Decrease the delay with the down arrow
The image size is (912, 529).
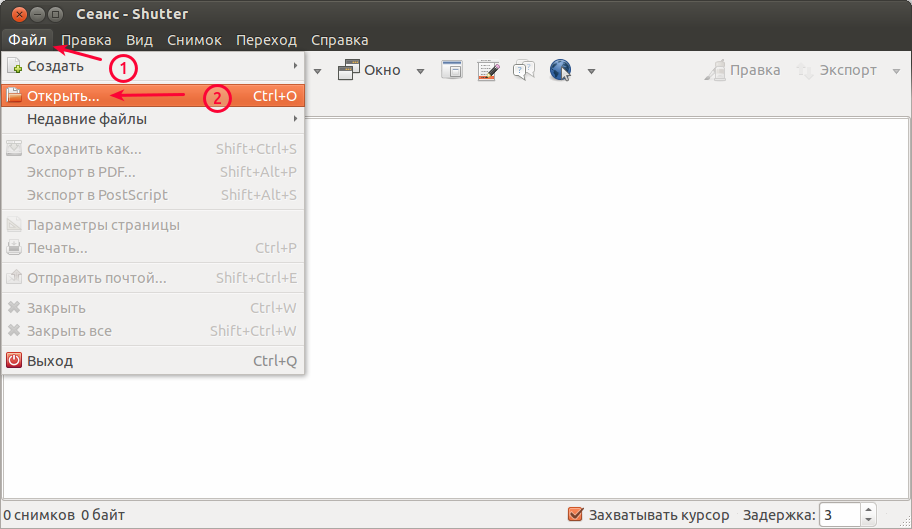pos(868,520)
